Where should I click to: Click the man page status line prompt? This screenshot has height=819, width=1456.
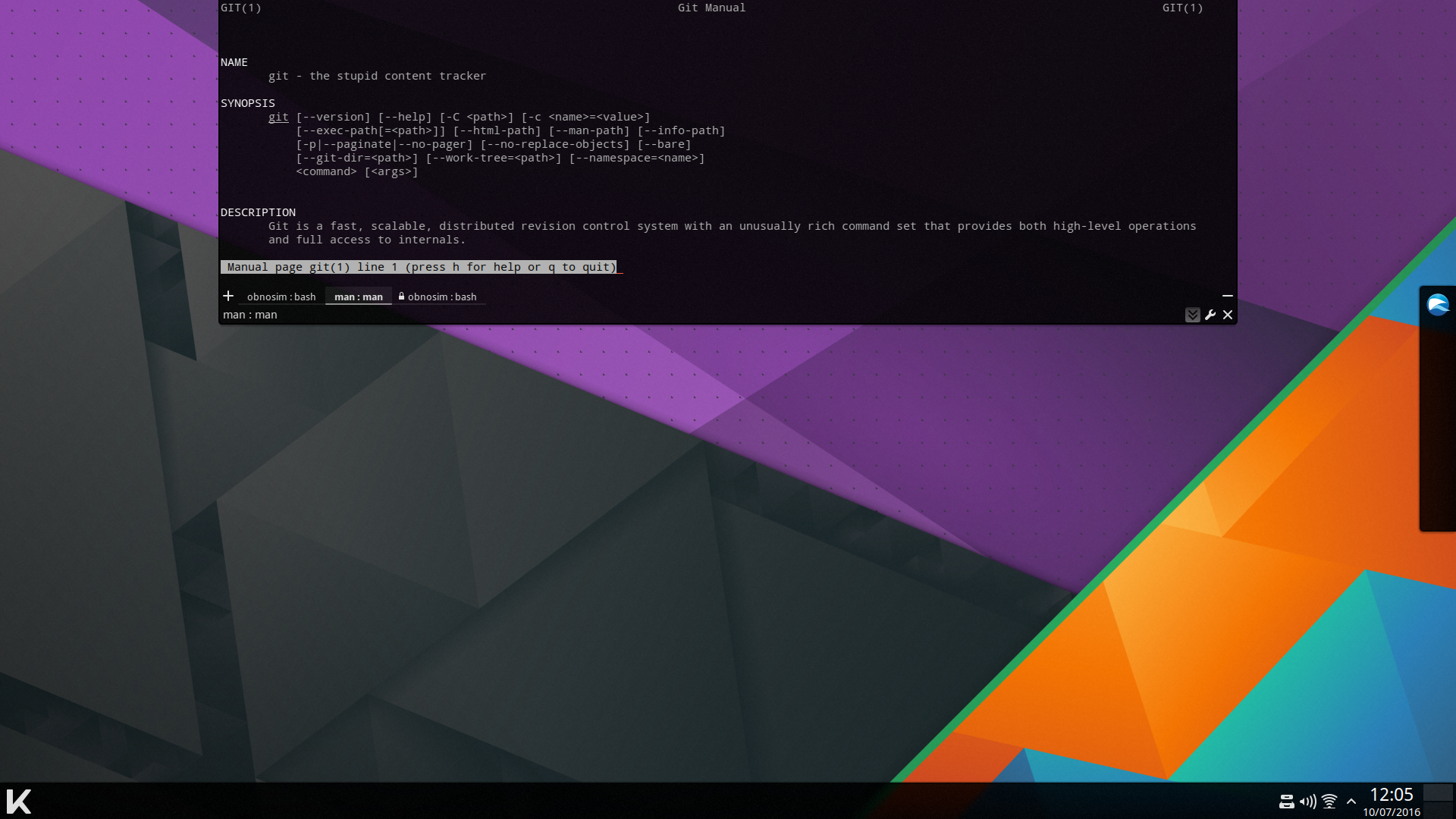419,267
